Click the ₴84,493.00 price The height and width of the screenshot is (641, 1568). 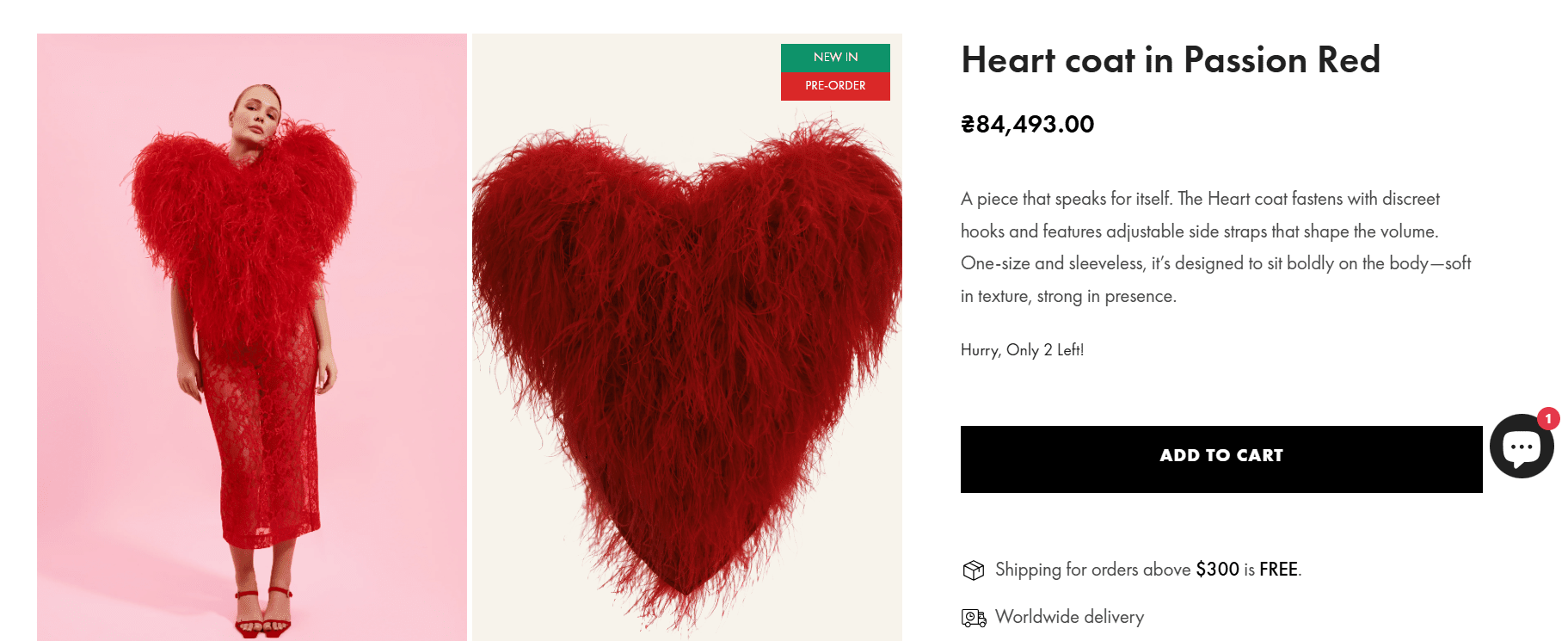(x=1027, y=124)
